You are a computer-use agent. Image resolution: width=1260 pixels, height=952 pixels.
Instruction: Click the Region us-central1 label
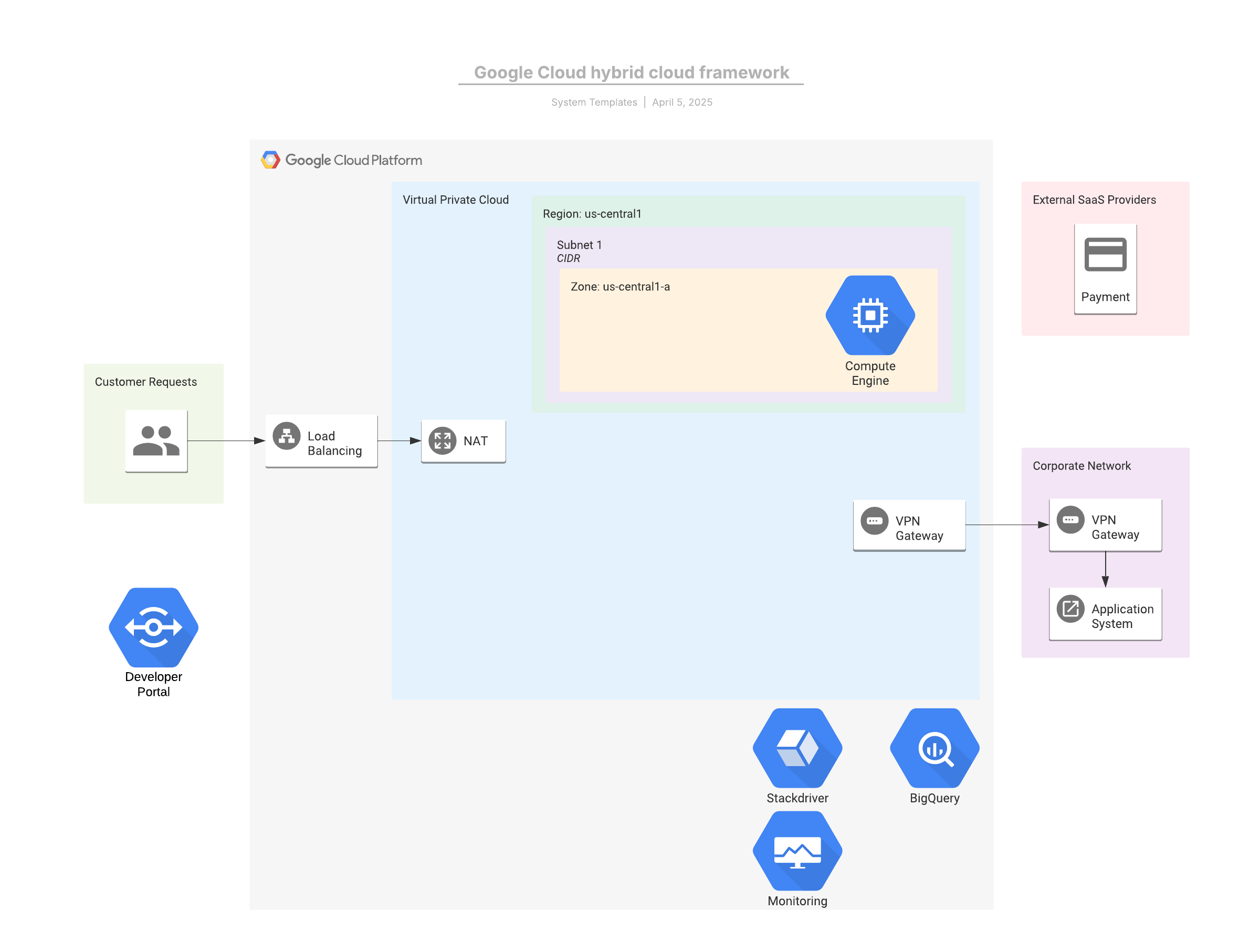[x=592, y=214]
